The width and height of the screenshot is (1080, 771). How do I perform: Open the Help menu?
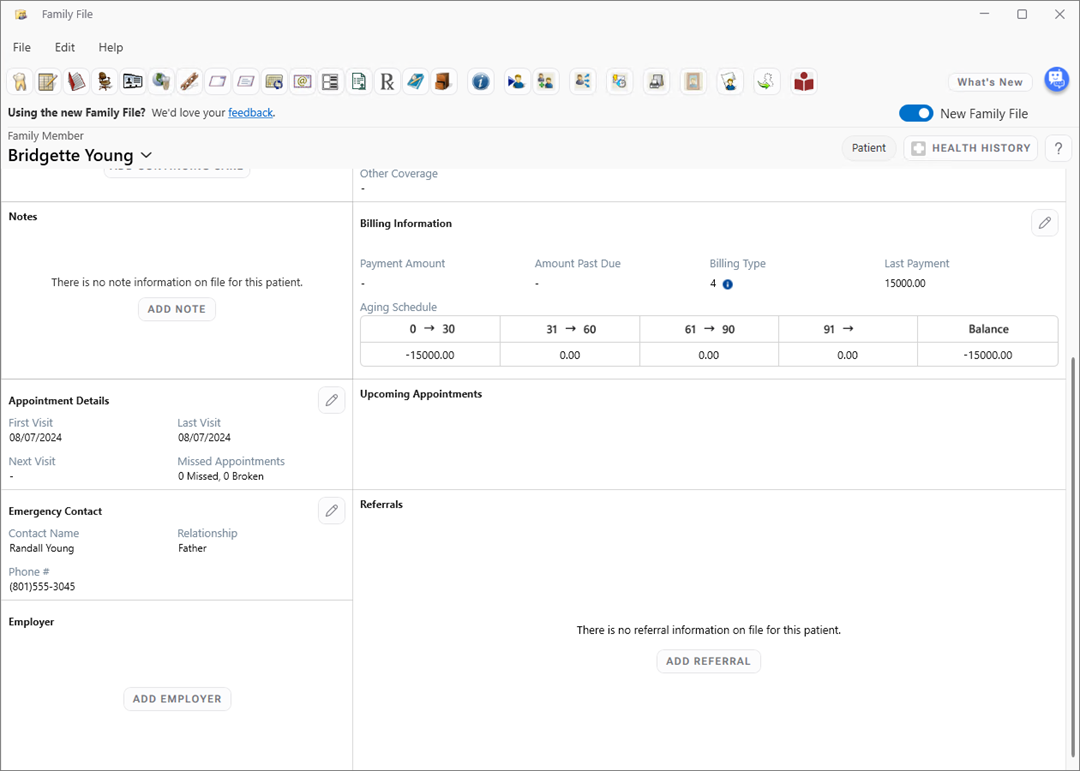tap(111, 47)
